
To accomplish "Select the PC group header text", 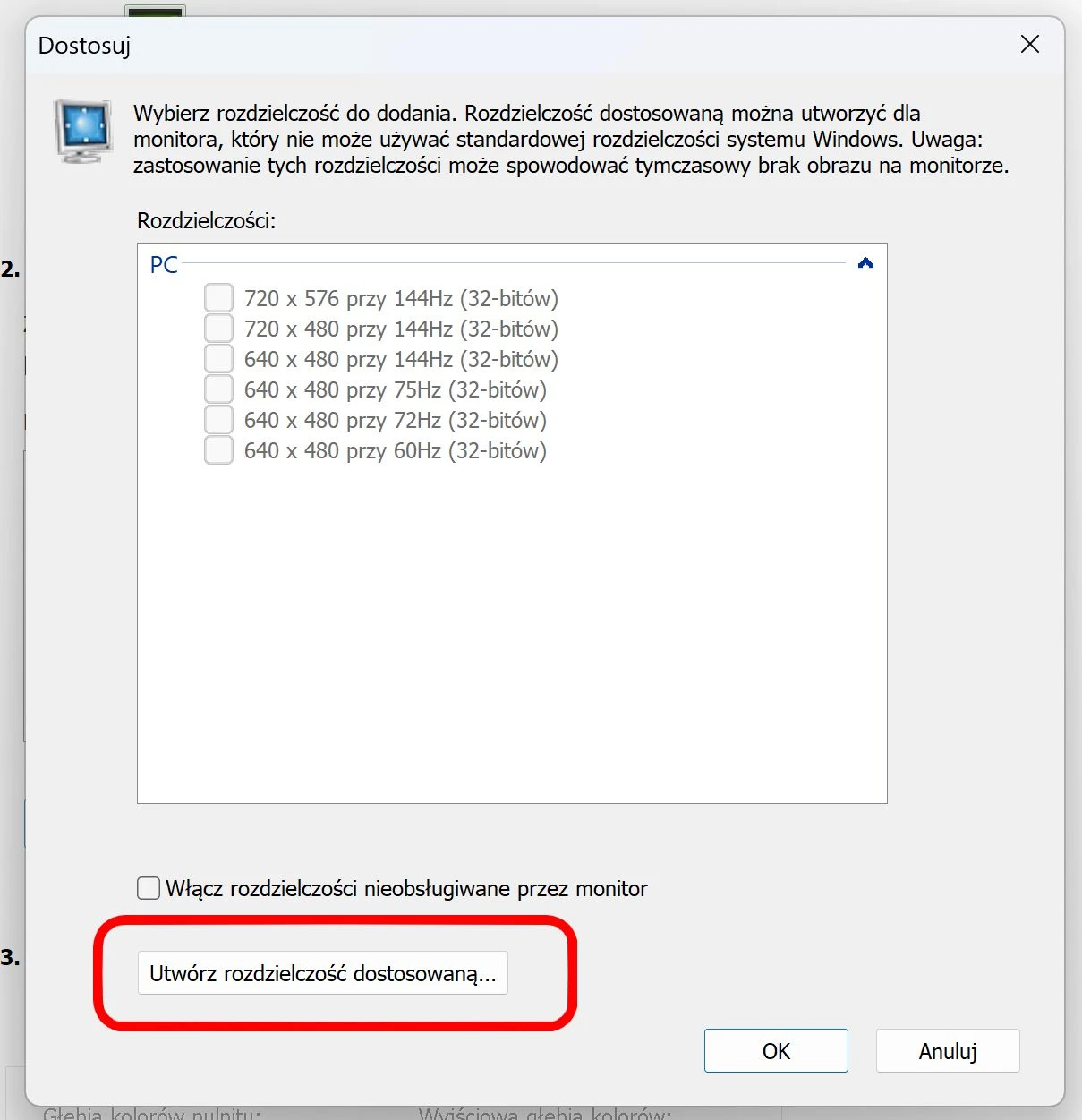I will pyautogui.click(x=164, y=265).
